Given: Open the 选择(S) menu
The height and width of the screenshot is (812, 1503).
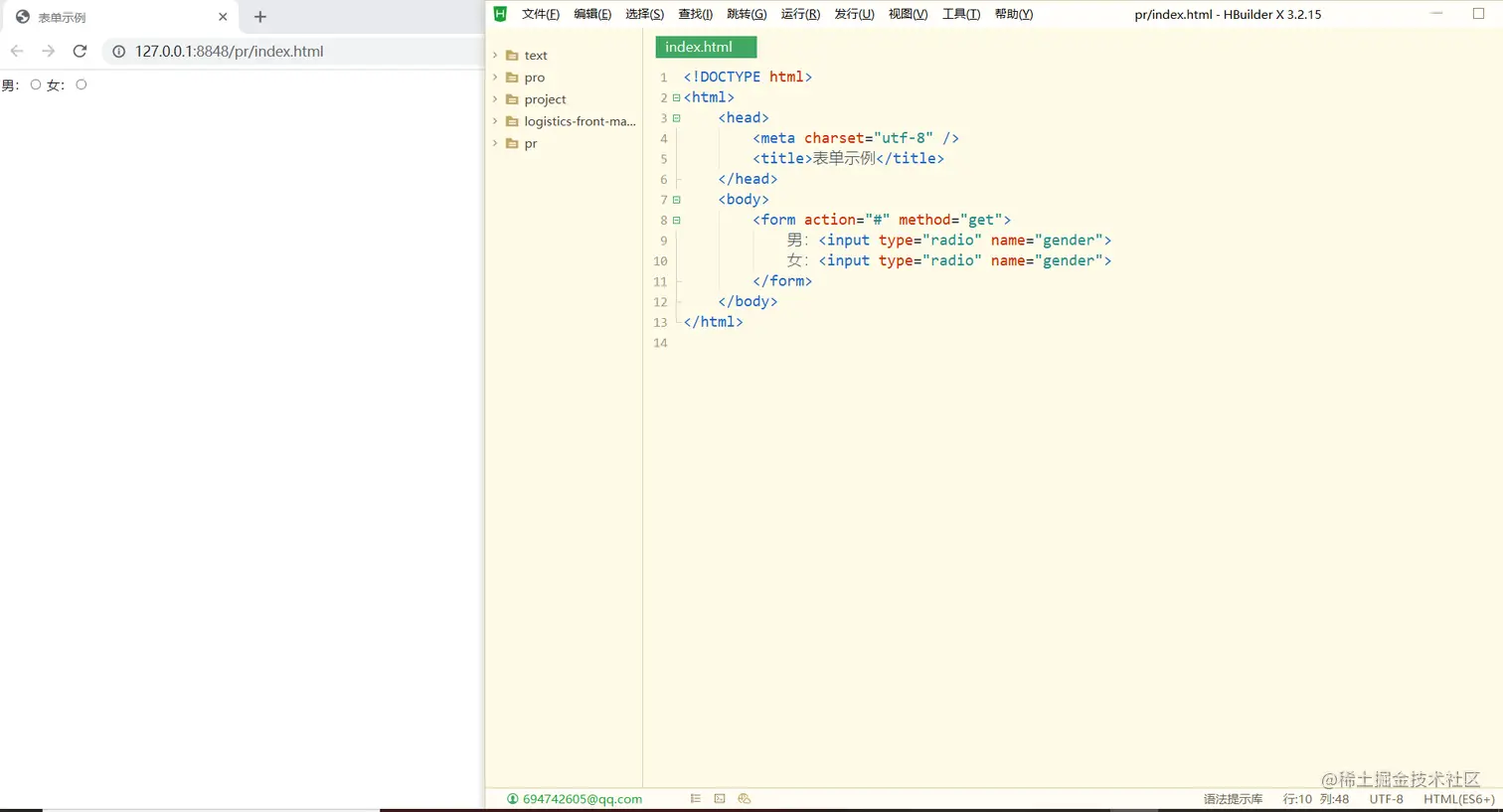Looking at the screenshot, I should pos(644,14).
